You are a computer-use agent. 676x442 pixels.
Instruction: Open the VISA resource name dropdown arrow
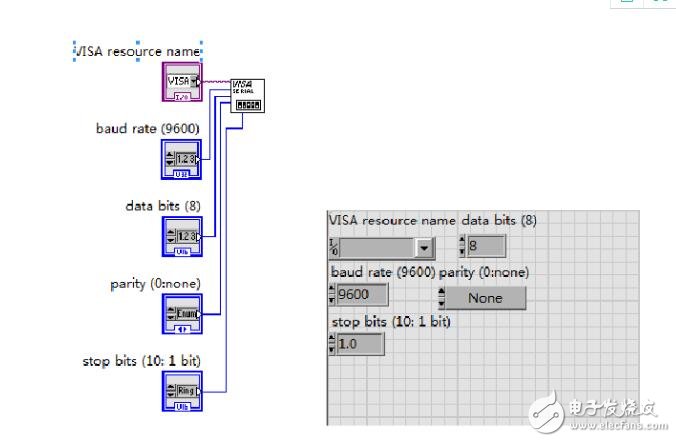[x=424, y=247]
